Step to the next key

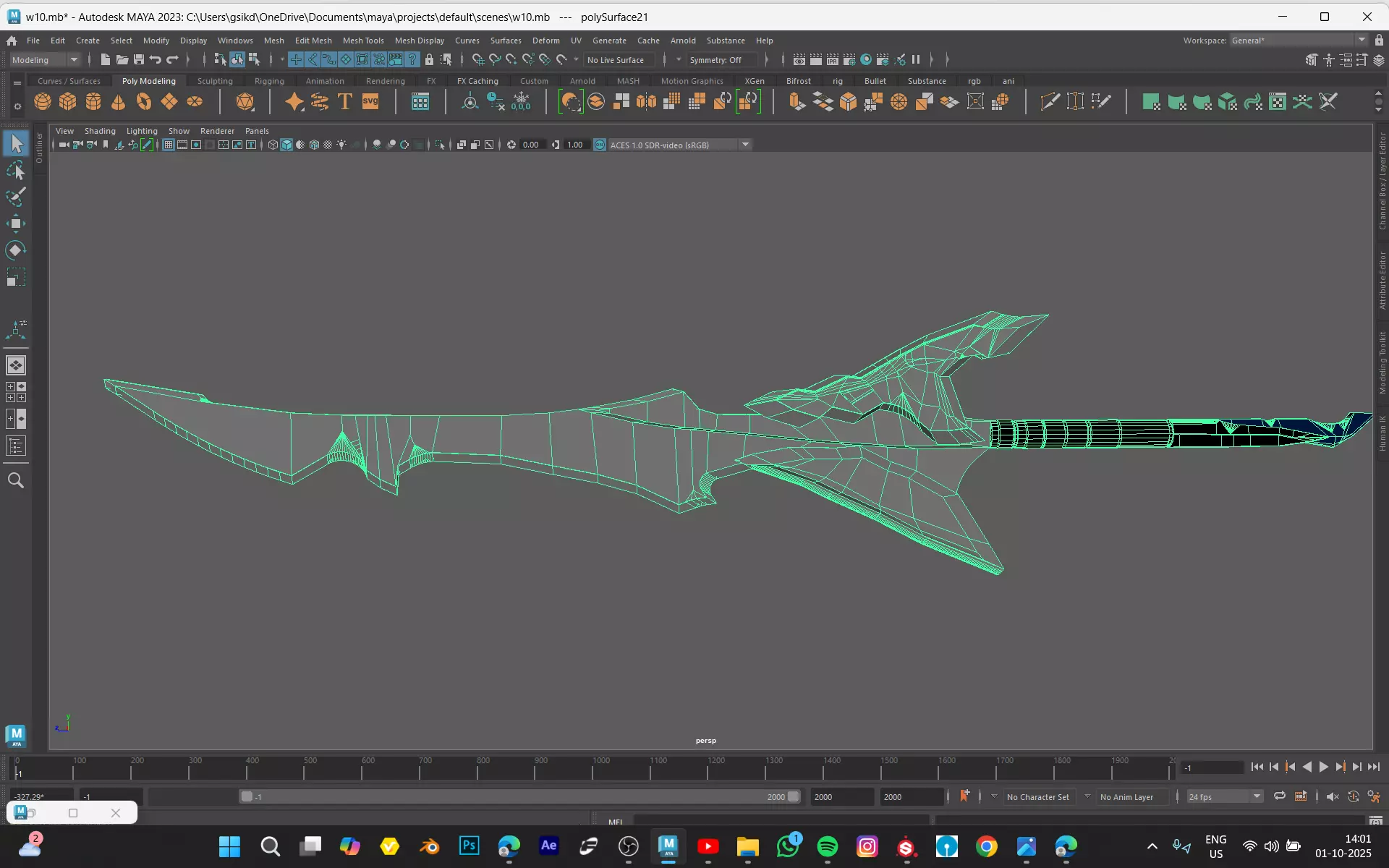point(1340,767)
